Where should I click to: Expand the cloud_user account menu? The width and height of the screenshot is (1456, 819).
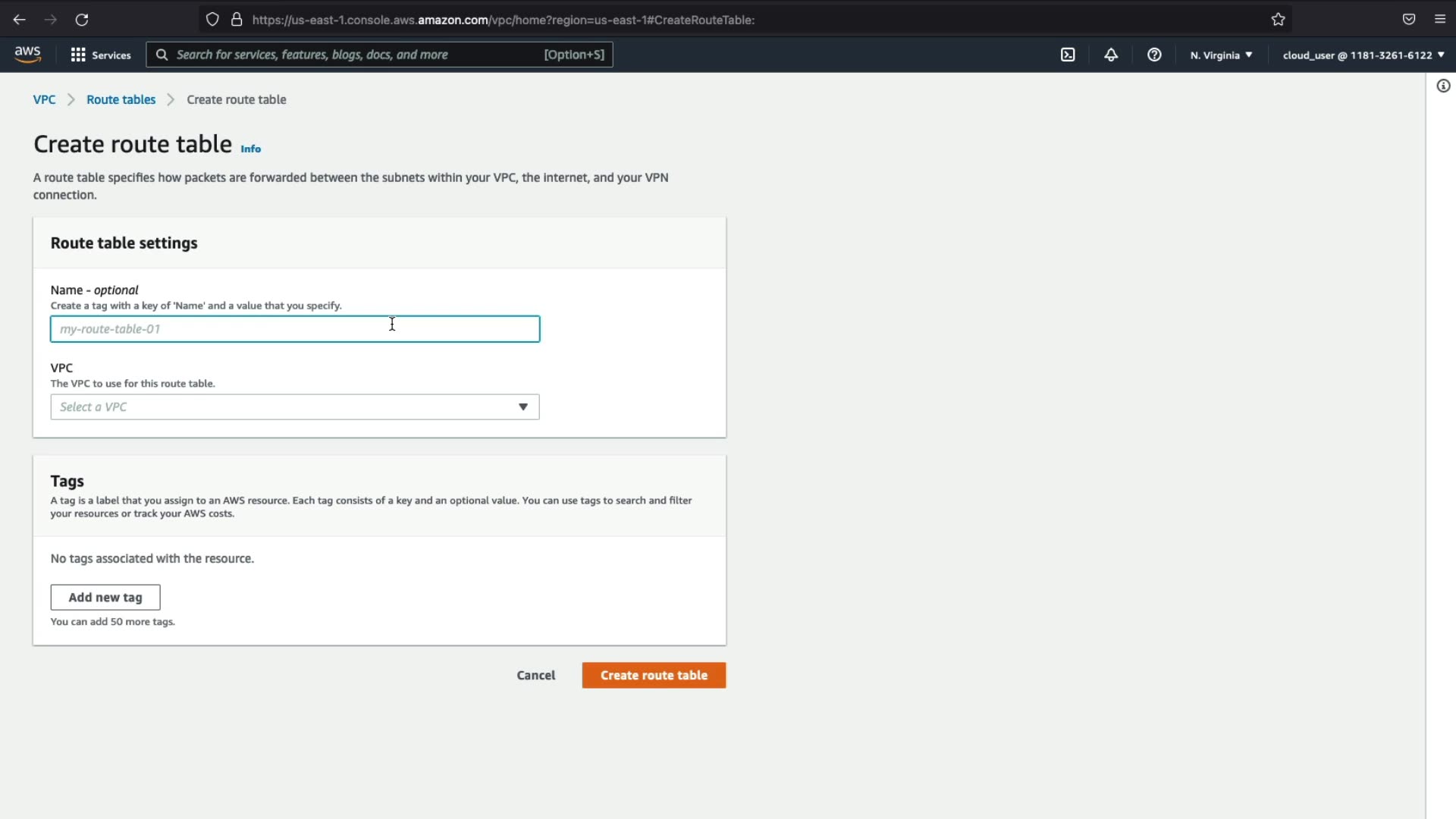[1363, 55]
